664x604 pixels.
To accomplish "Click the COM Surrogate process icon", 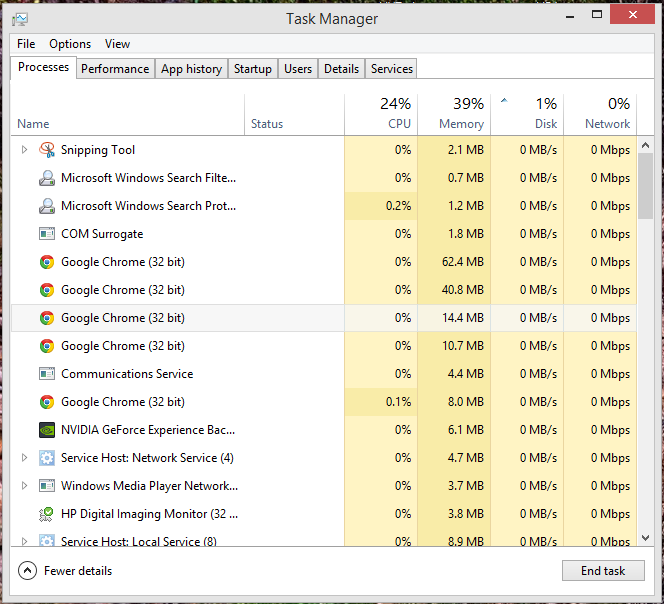I will (47, 234).
